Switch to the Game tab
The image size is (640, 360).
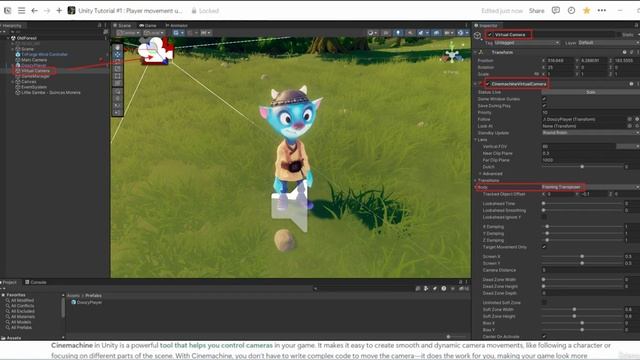[148, 25]
